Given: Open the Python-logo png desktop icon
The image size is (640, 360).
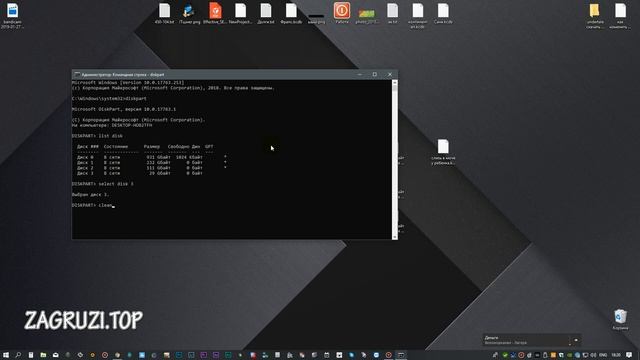Looking at the screenshot, I should pyautogui.click(x=189, y=13).
